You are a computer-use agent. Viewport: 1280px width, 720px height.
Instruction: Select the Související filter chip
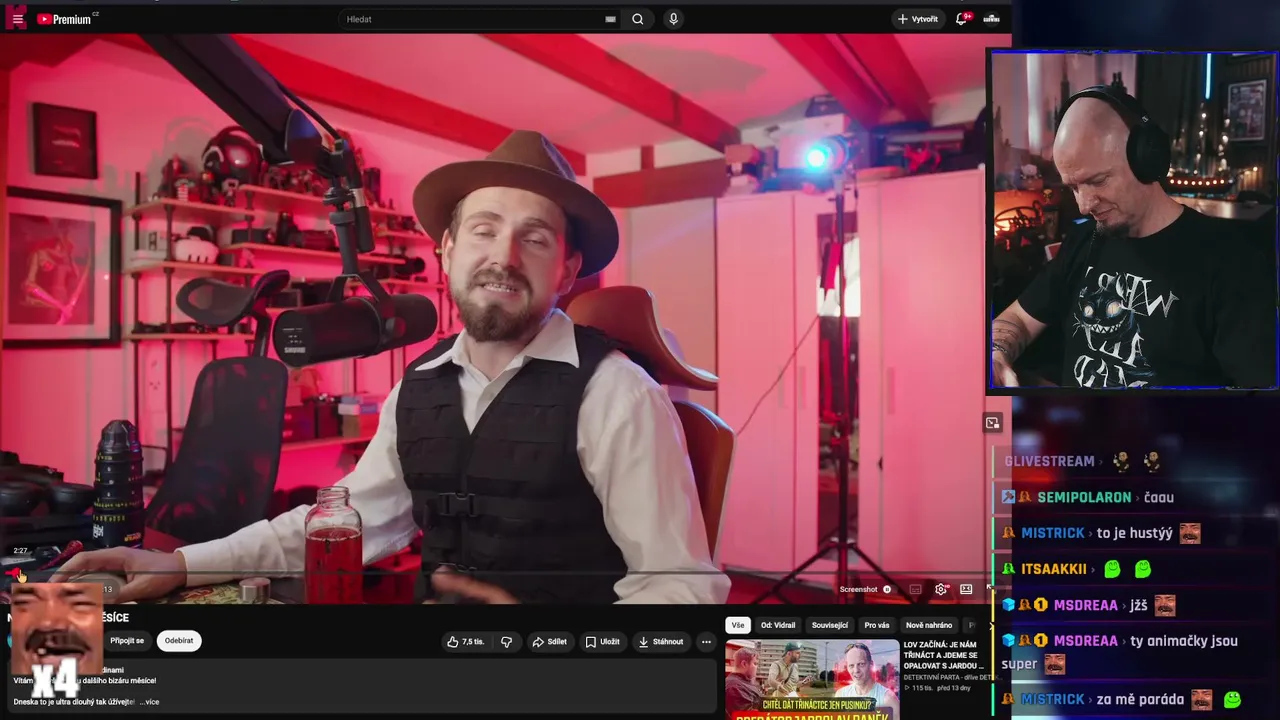pyautogui.click(x=830, y=625)
